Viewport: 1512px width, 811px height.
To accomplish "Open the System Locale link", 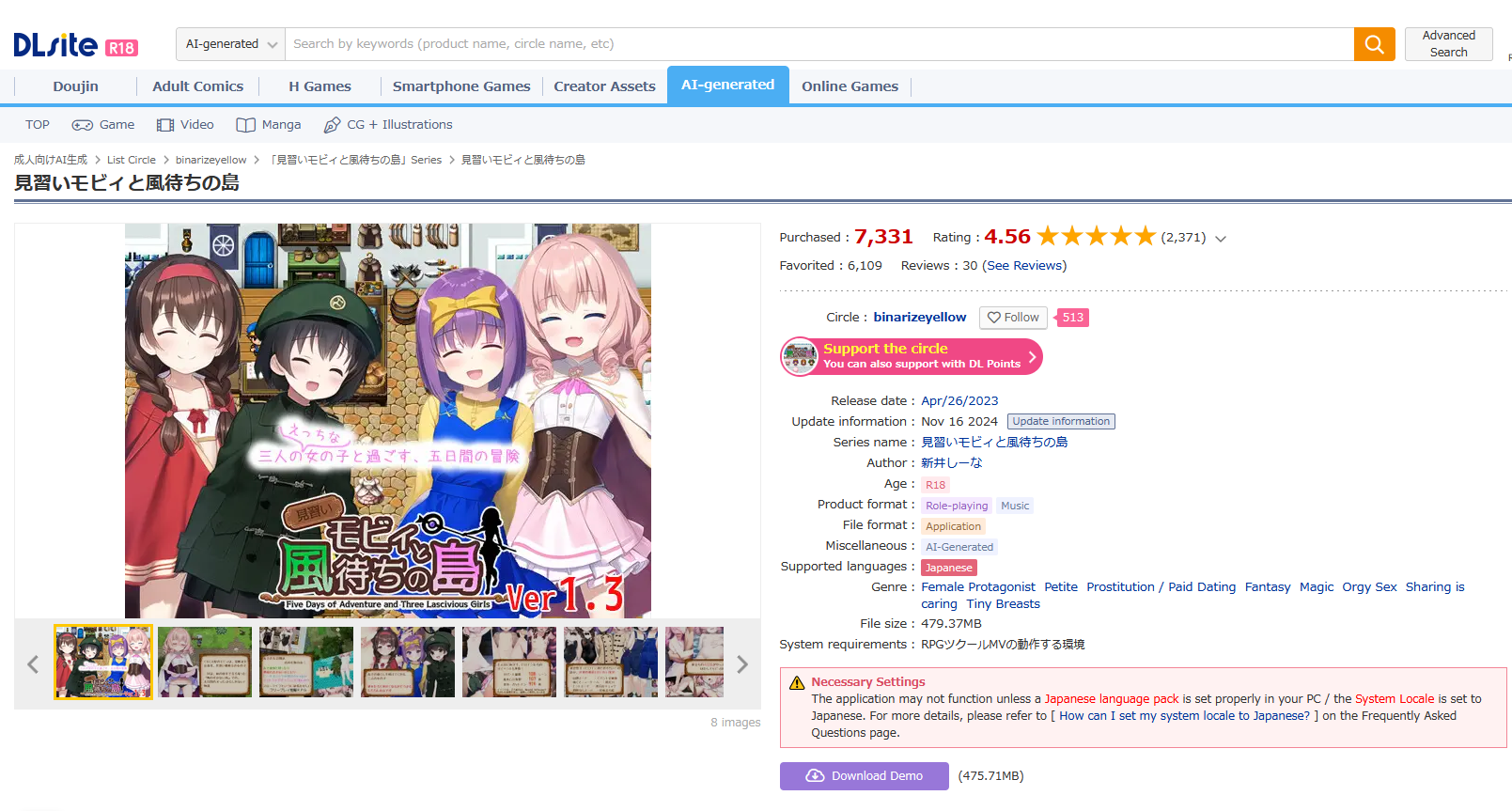I will [x=1395, y=699].
